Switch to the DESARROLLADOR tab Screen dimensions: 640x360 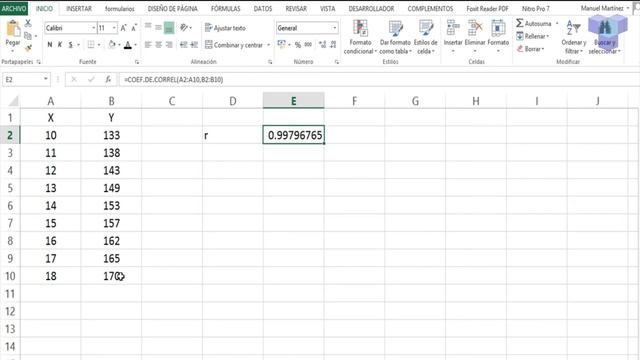click(371, 8)
